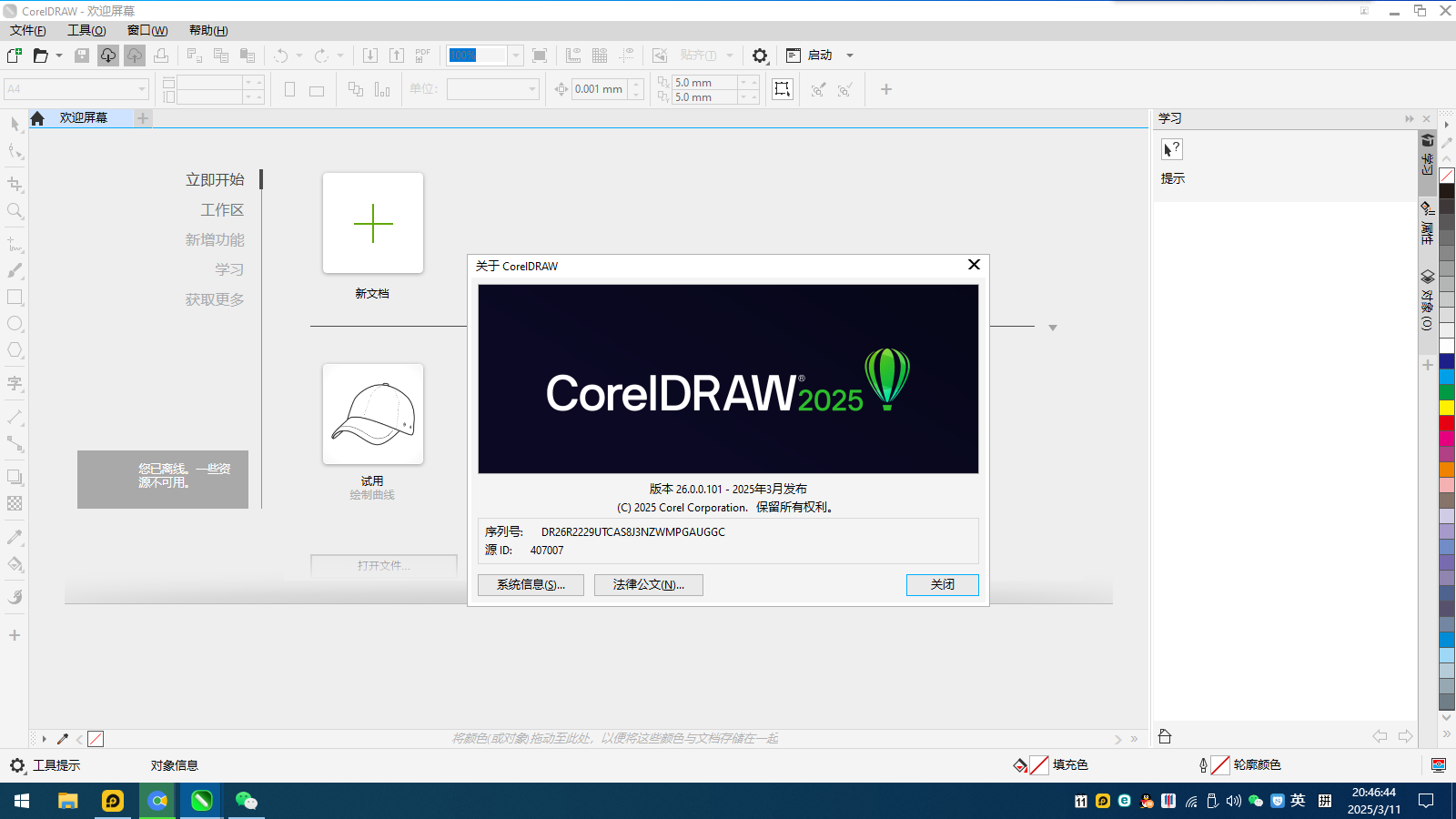1456x819 pixels.
Task: Click the Redo arrow icon
Action: click(321, 56)
